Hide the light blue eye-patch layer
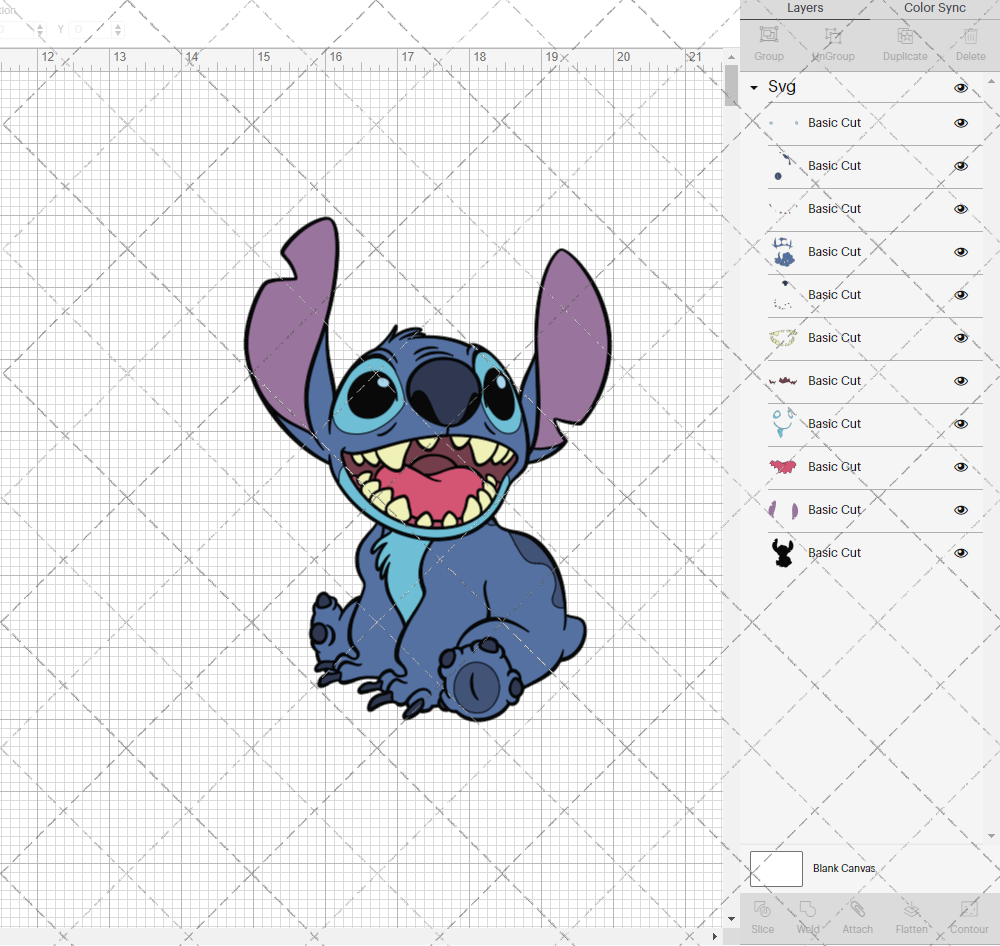The image size is (1000, 946). 960,424
